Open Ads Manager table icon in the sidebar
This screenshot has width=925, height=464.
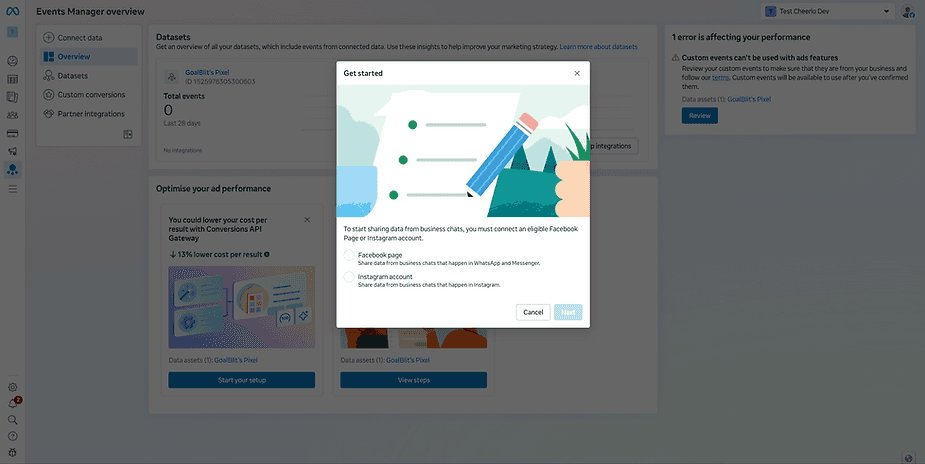click(x=12, y=79)
